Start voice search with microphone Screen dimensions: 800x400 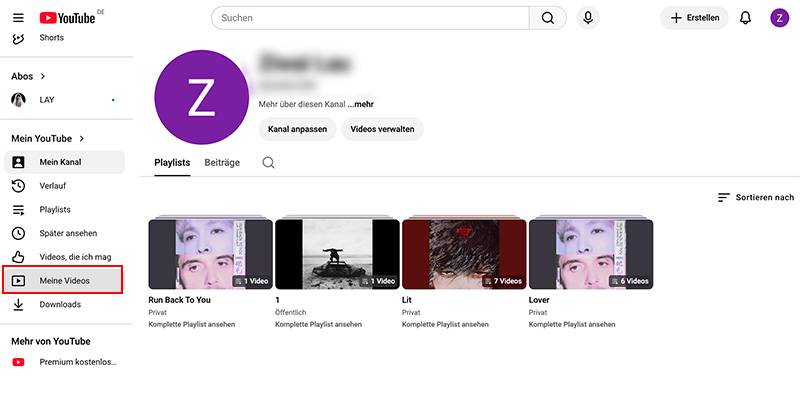pos(588,18)
